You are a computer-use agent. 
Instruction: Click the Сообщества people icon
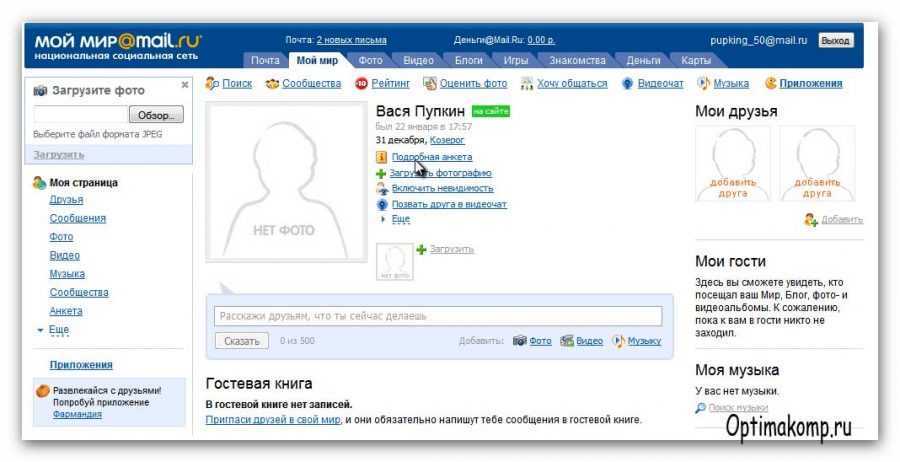pos(272,84)
